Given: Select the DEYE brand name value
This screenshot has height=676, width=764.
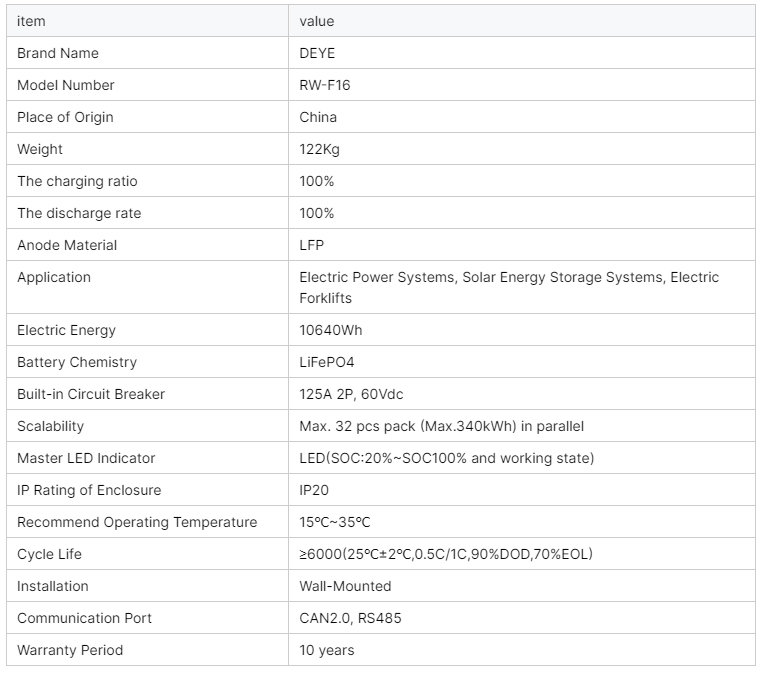Looking at the screenshot, I should [x=319, y=53].
